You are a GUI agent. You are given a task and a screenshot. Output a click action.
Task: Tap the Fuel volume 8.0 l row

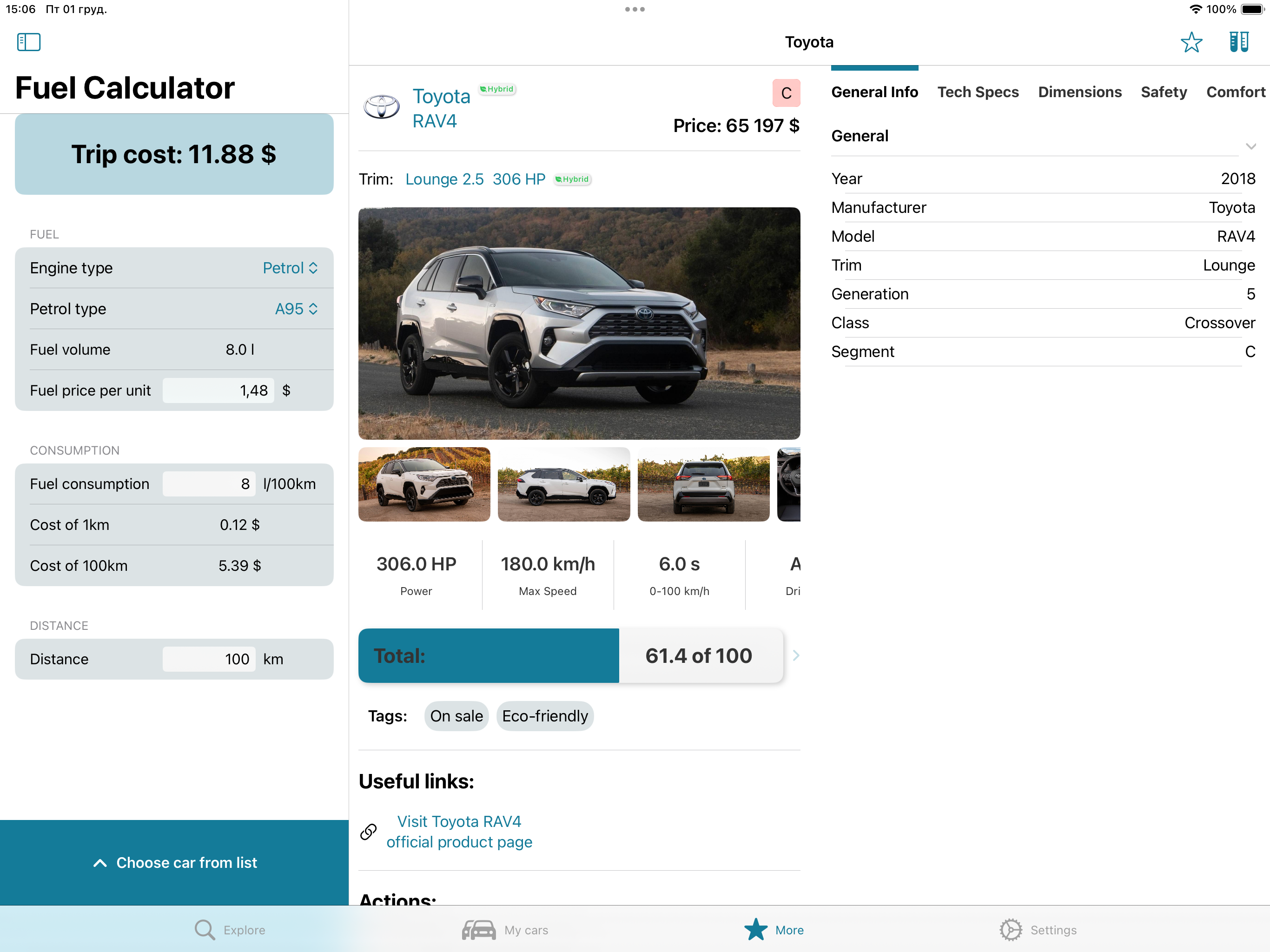coord(174,350)
